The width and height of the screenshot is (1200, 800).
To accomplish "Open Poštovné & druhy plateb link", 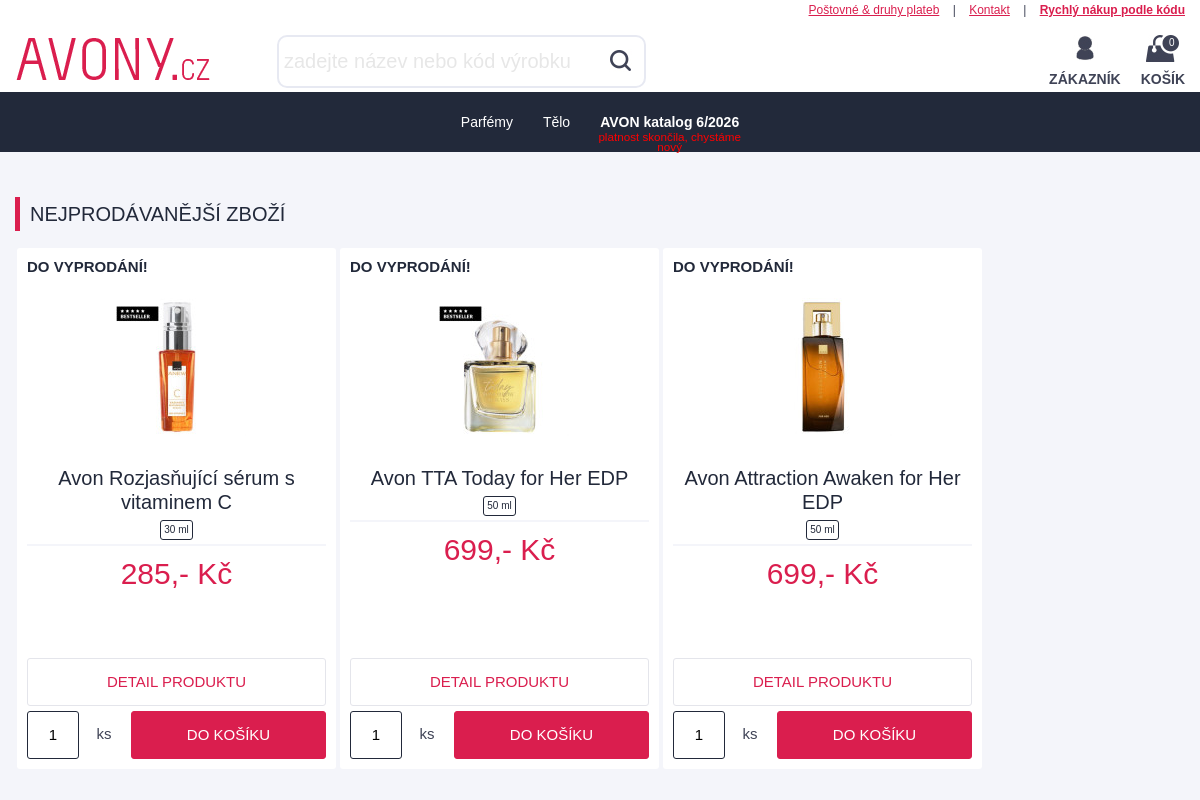I will click(874, 10).
